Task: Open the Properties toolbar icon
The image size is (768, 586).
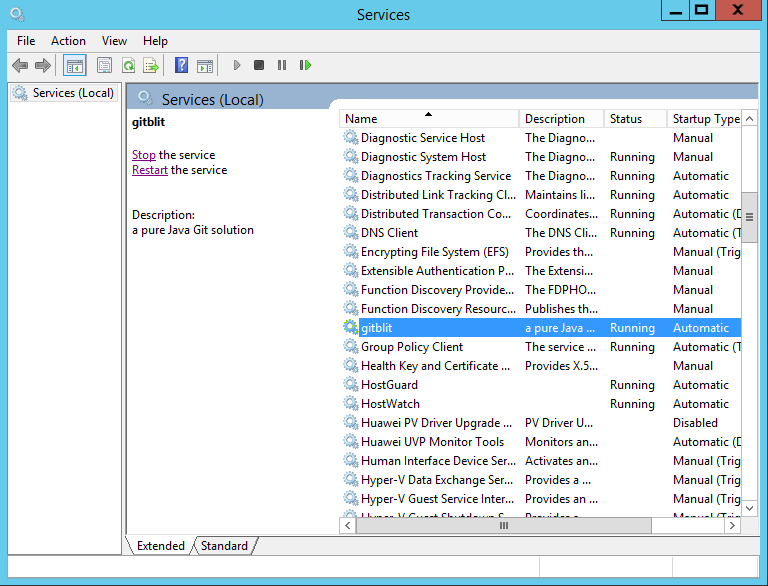Action: pyautogui.click(x=104, y=66)
